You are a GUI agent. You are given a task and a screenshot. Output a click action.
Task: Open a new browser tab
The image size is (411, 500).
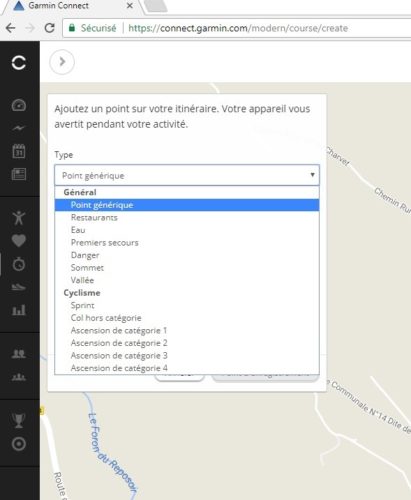click(x=156, y=6)
